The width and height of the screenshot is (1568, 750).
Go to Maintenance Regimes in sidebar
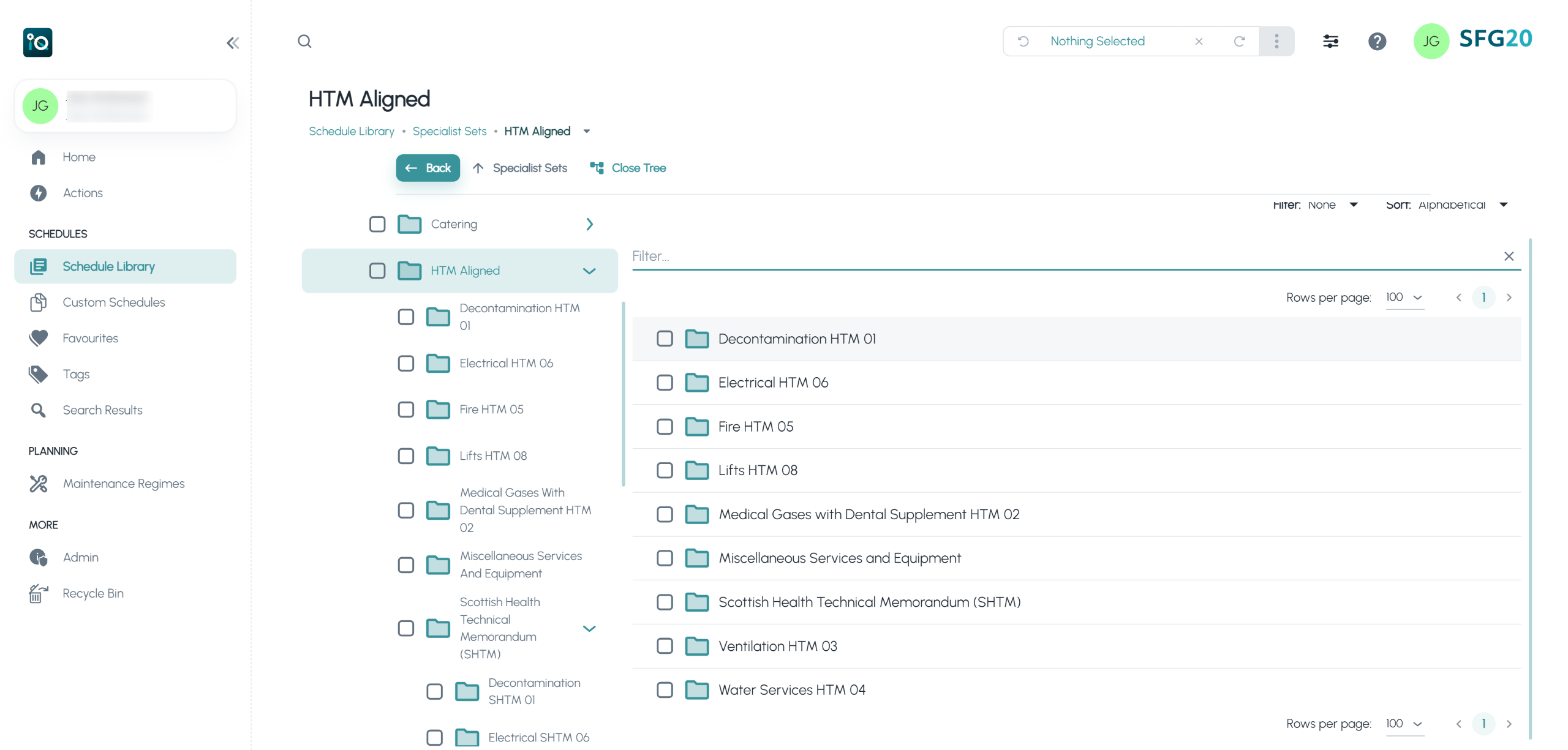coord(123,484)
